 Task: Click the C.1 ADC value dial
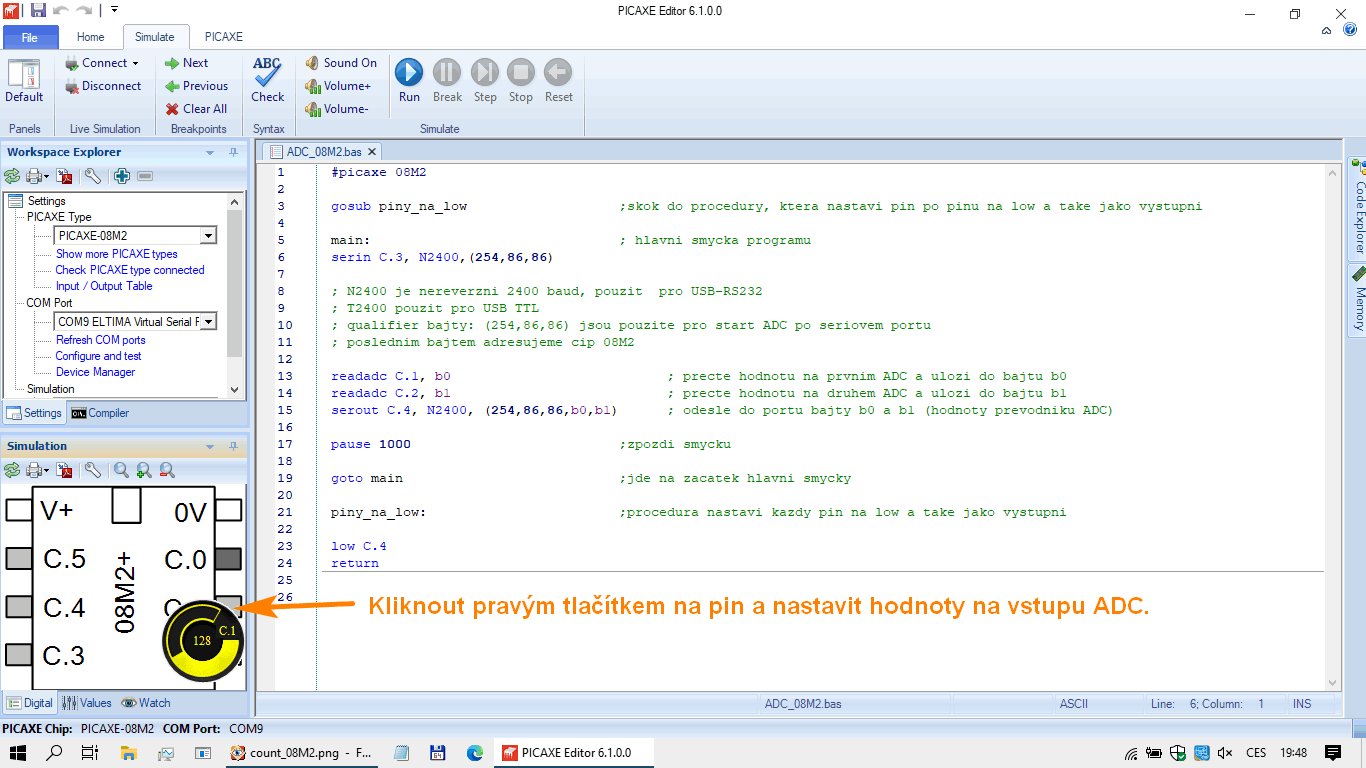(203, 640)
